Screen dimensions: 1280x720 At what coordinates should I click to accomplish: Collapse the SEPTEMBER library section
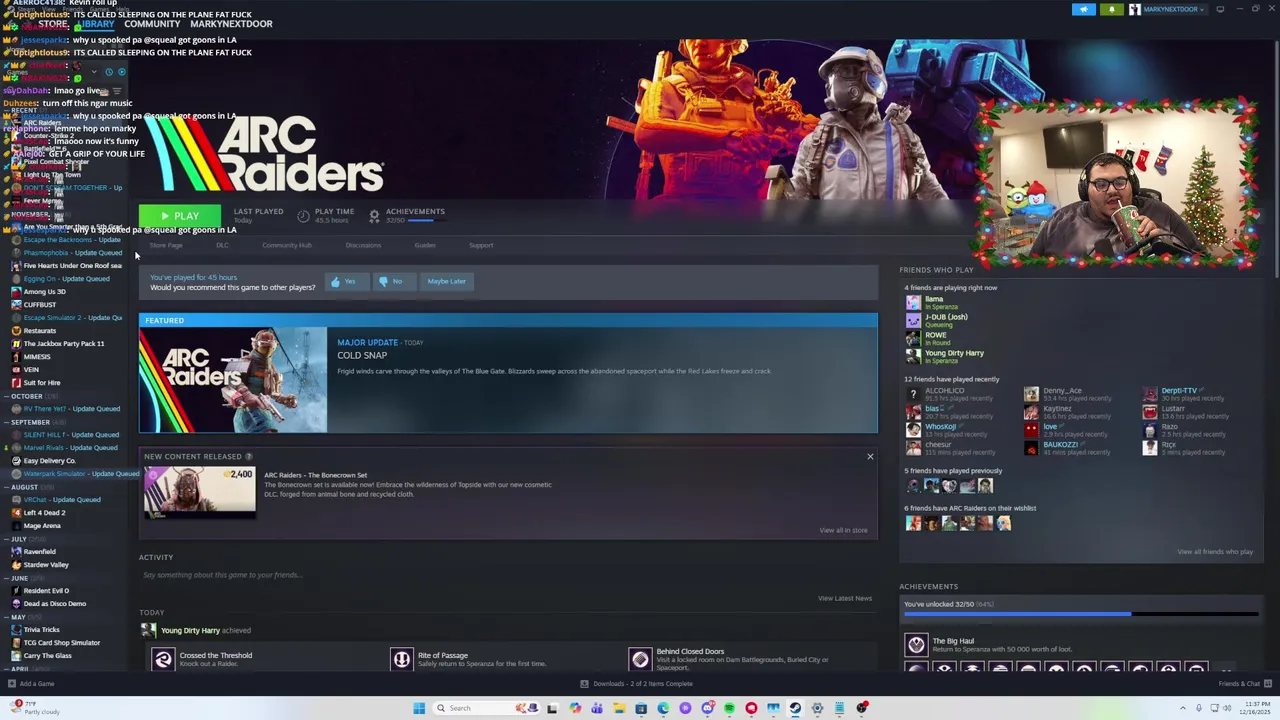point(7,422)
